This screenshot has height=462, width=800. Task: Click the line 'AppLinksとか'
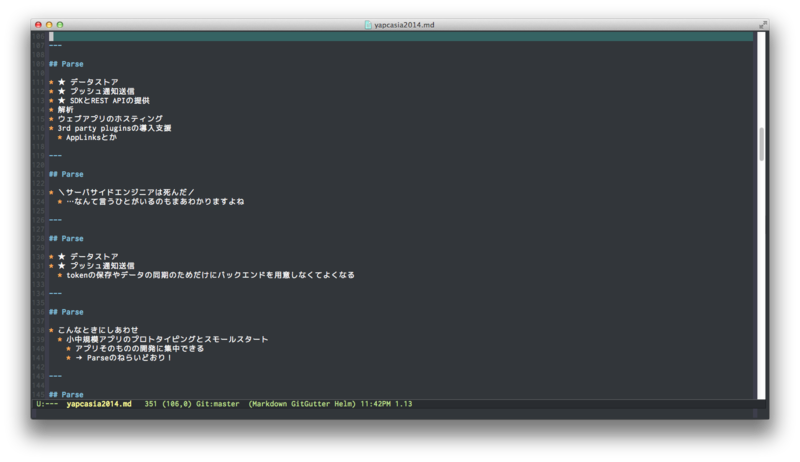[x=91, y=137]
